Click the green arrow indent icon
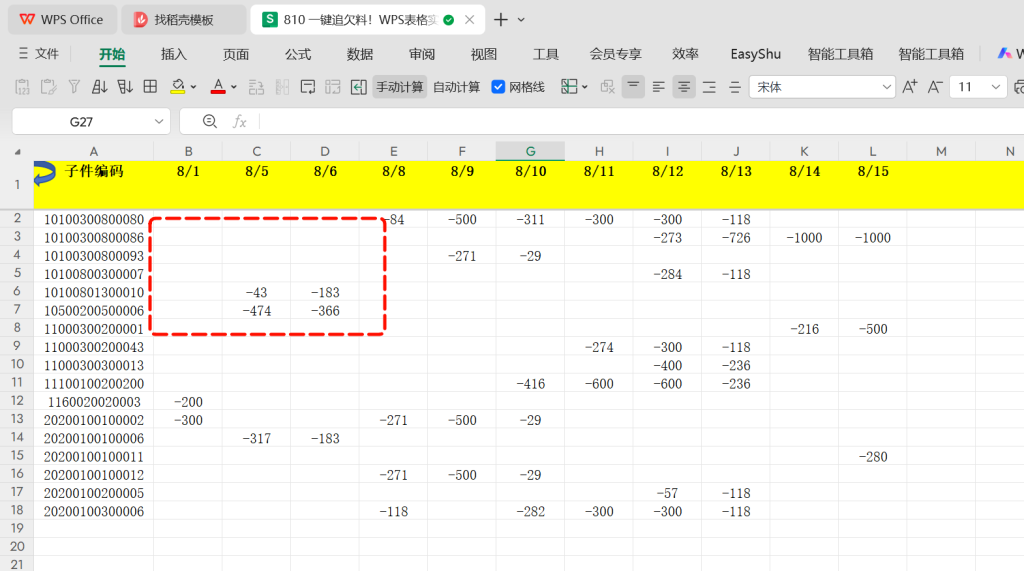 click(x=359, y=87)
